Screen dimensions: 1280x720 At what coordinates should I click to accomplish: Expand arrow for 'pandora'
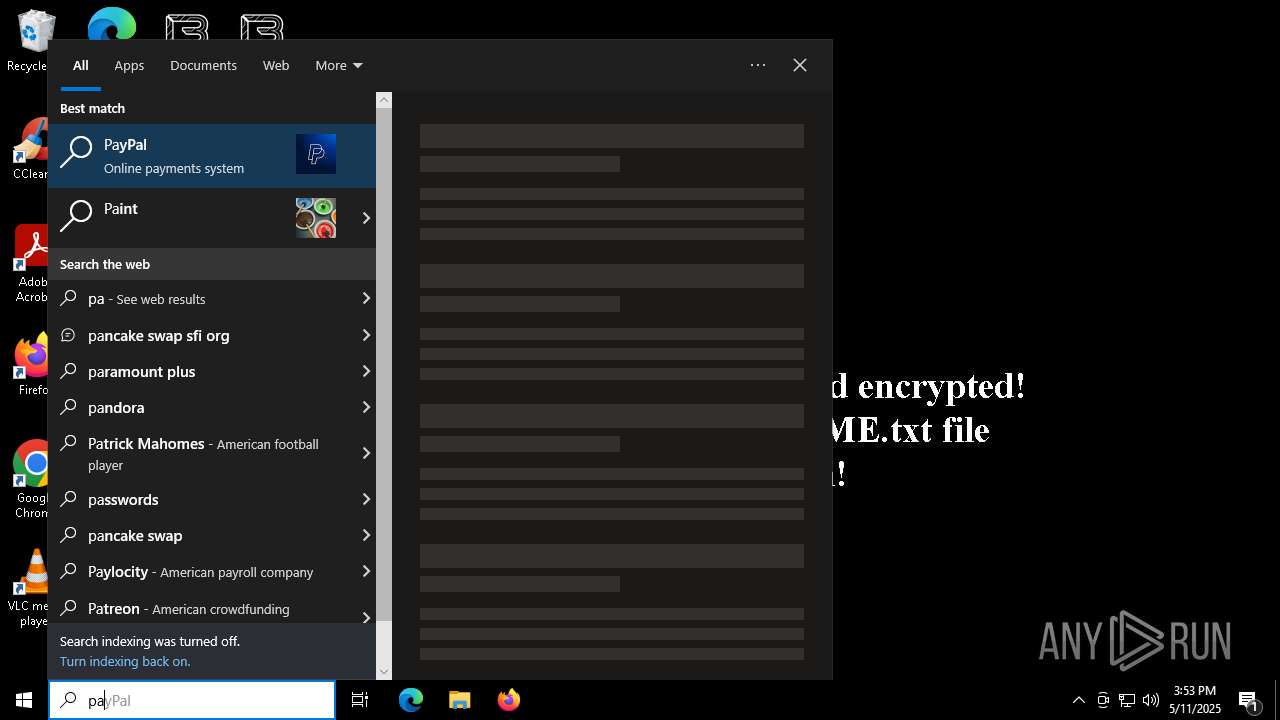coord(366,407)
